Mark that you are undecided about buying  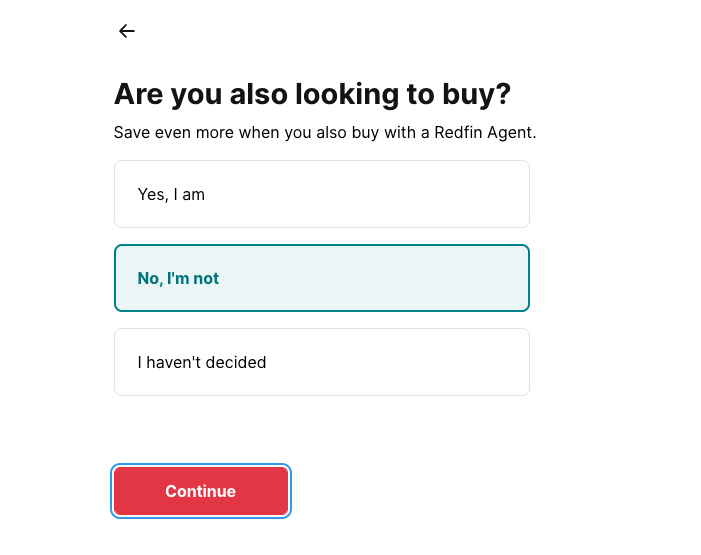pyautogui.click(x=321, y=362)
